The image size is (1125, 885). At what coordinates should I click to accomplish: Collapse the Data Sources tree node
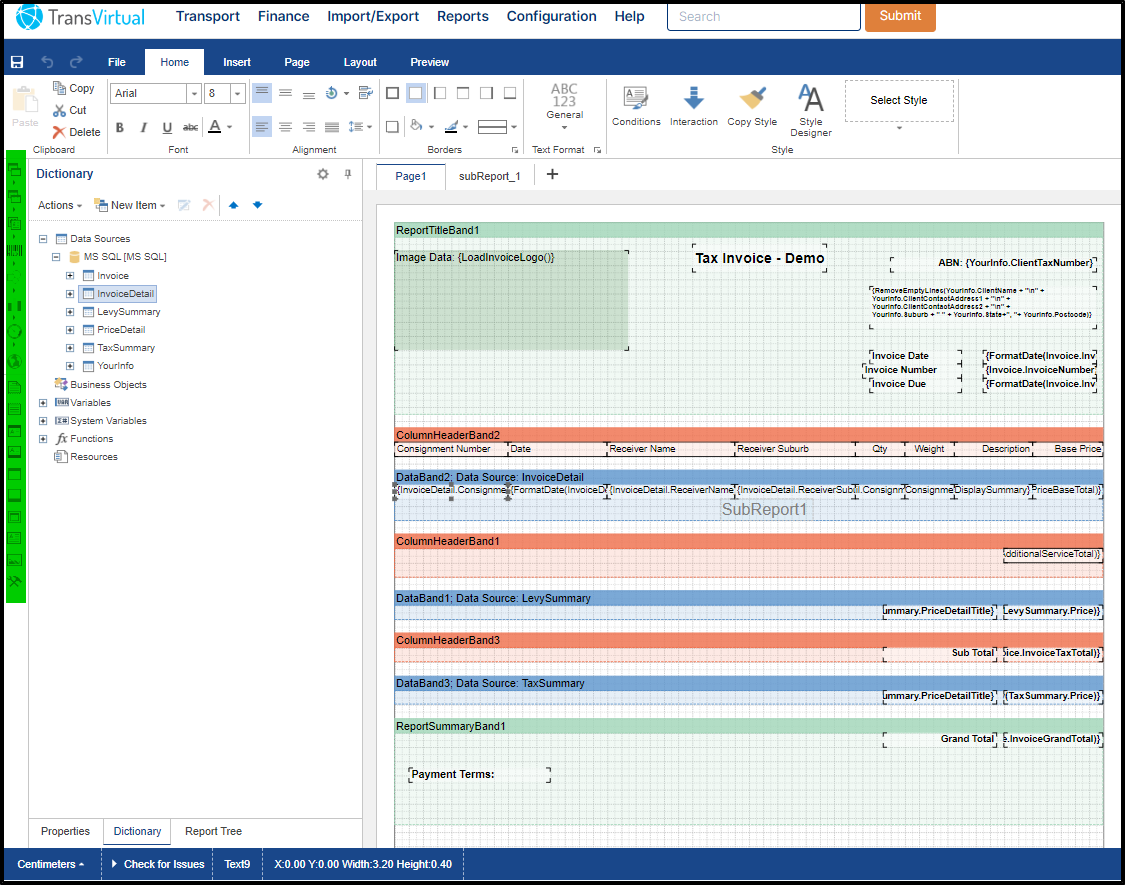coord(43,239)
